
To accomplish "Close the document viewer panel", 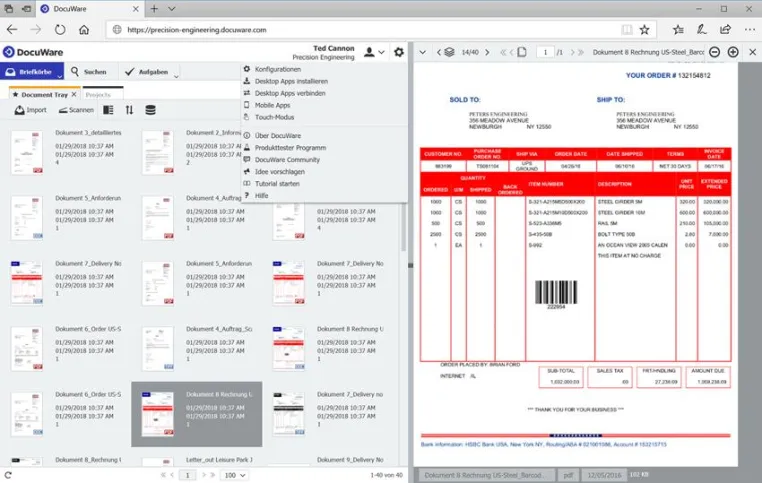I will [x=752, y=52].
